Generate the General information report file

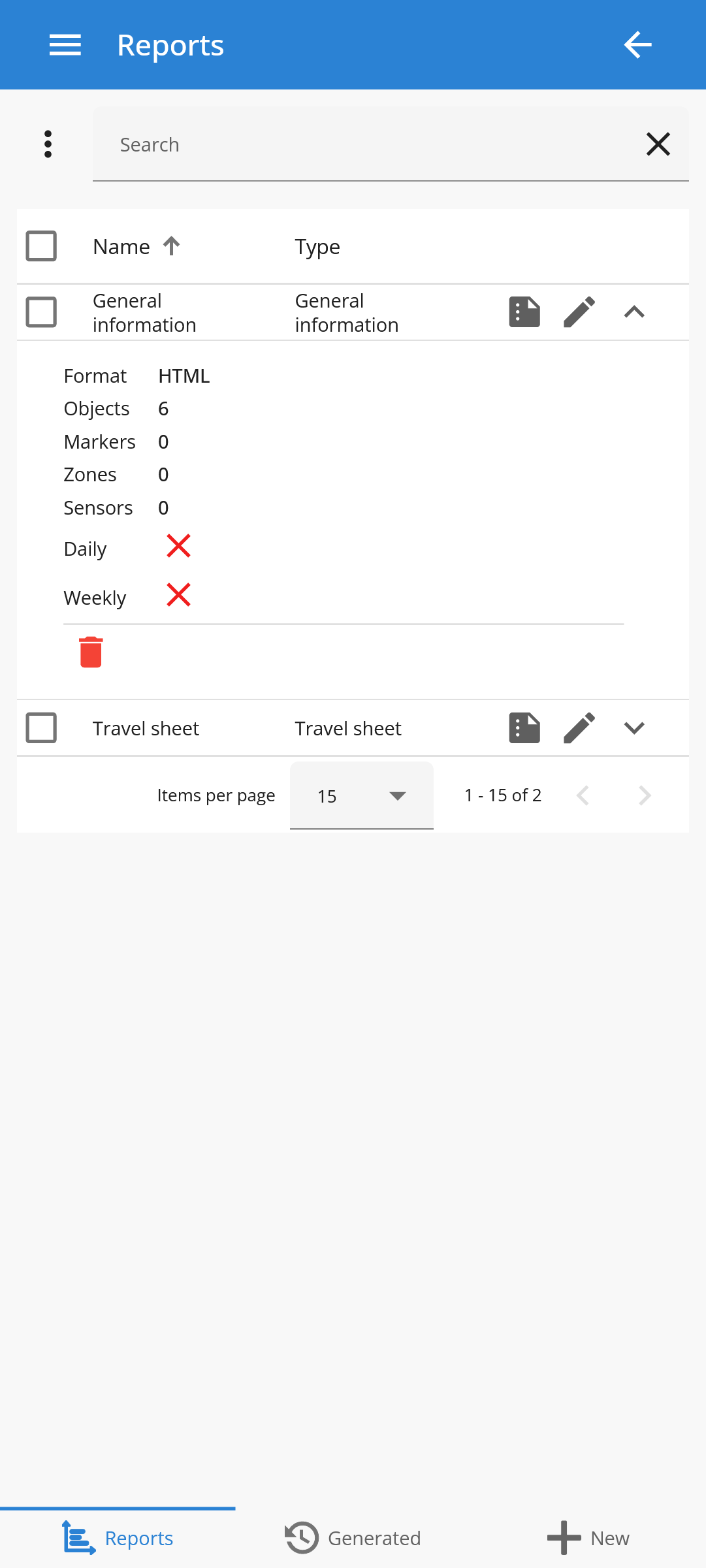click(524, 312)
